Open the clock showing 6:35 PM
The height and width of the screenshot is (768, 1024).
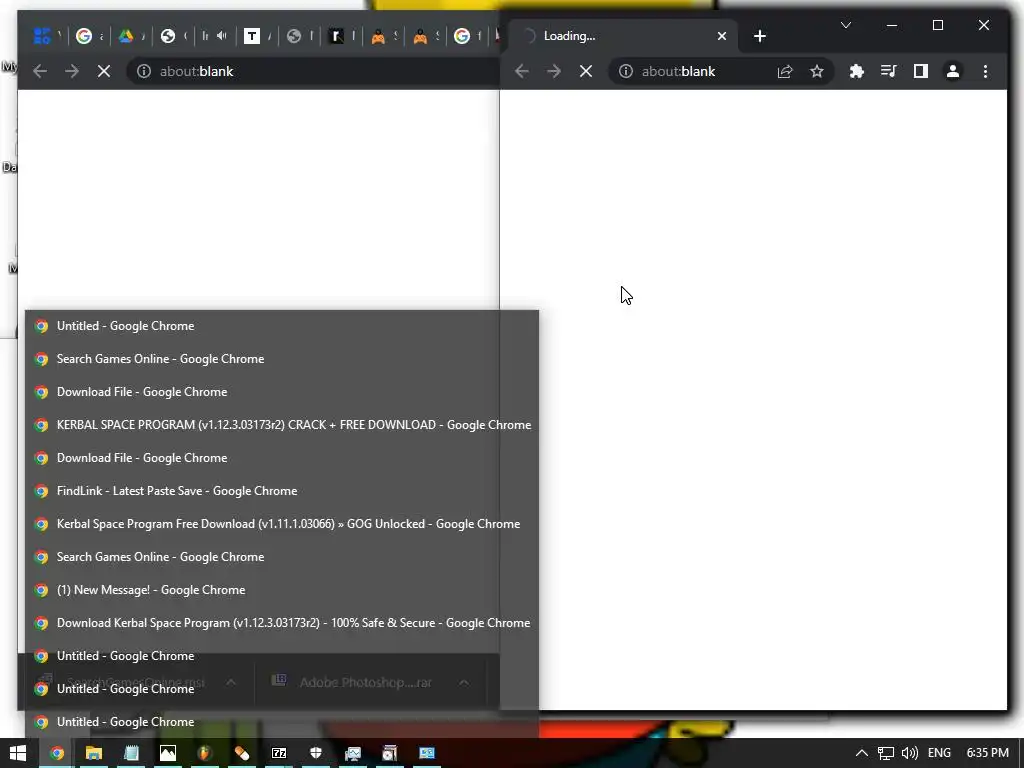(x=987, y=753)
